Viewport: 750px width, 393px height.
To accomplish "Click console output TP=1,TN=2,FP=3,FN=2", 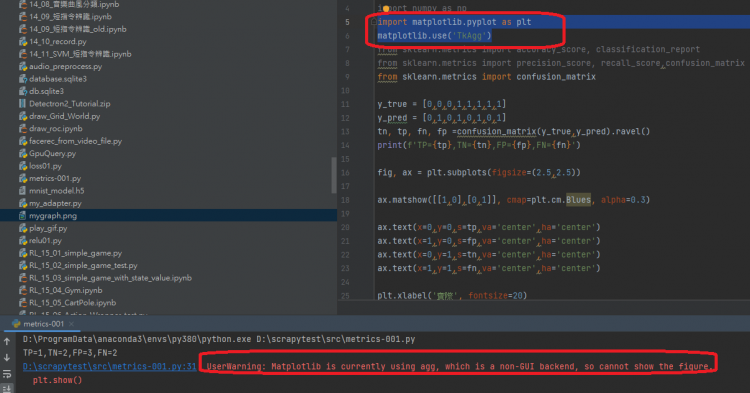I will (70, 353).
